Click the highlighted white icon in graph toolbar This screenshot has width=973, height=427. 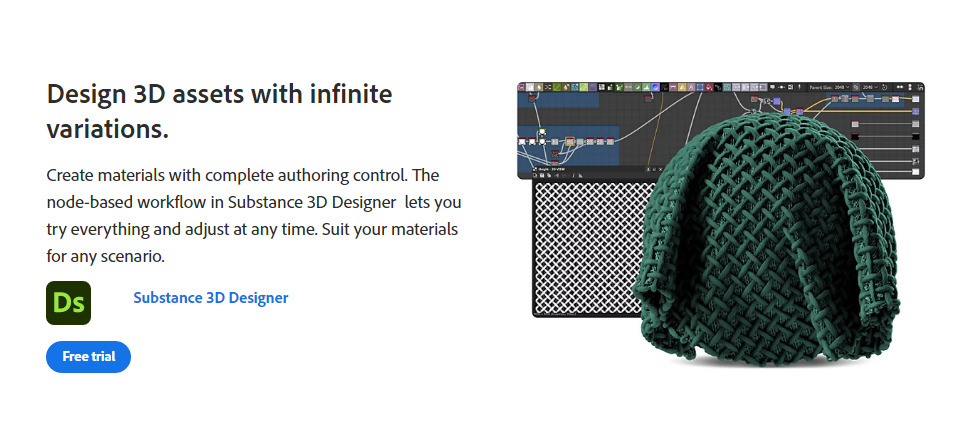[530, 87]
